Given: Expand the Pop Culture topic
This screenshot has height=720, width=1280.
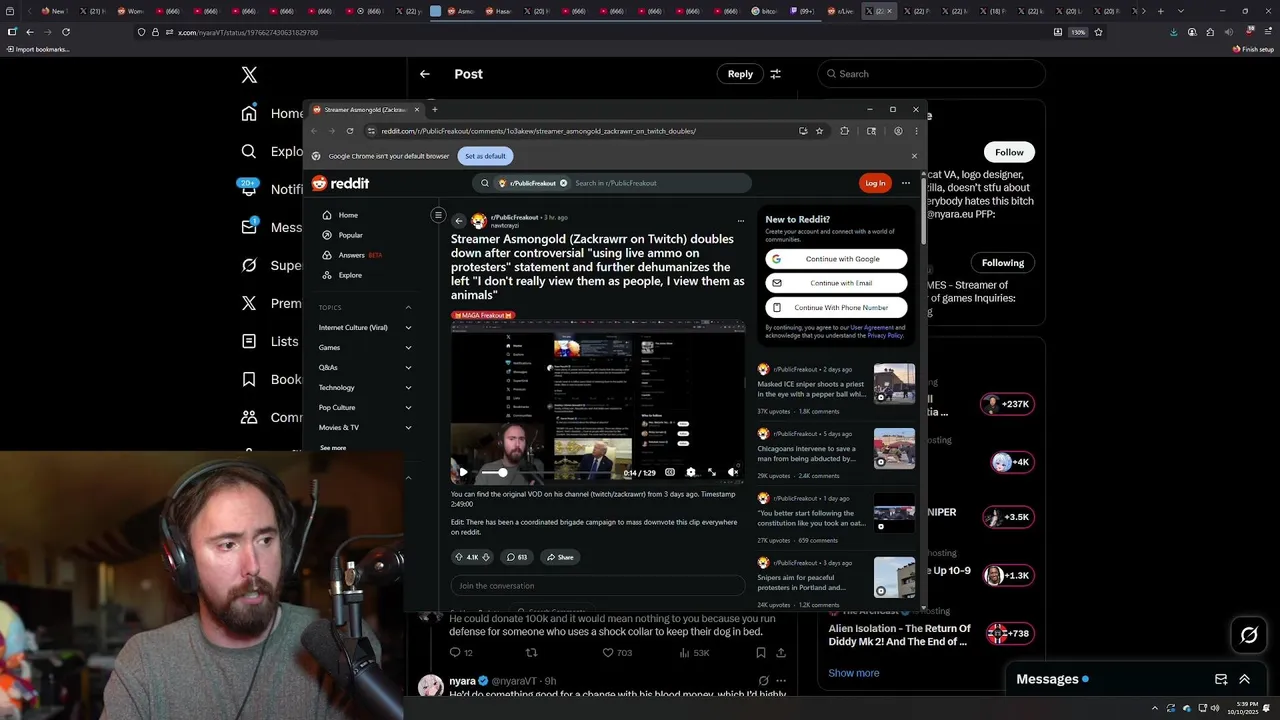Looking at the screenshot, I should (408, 407).
